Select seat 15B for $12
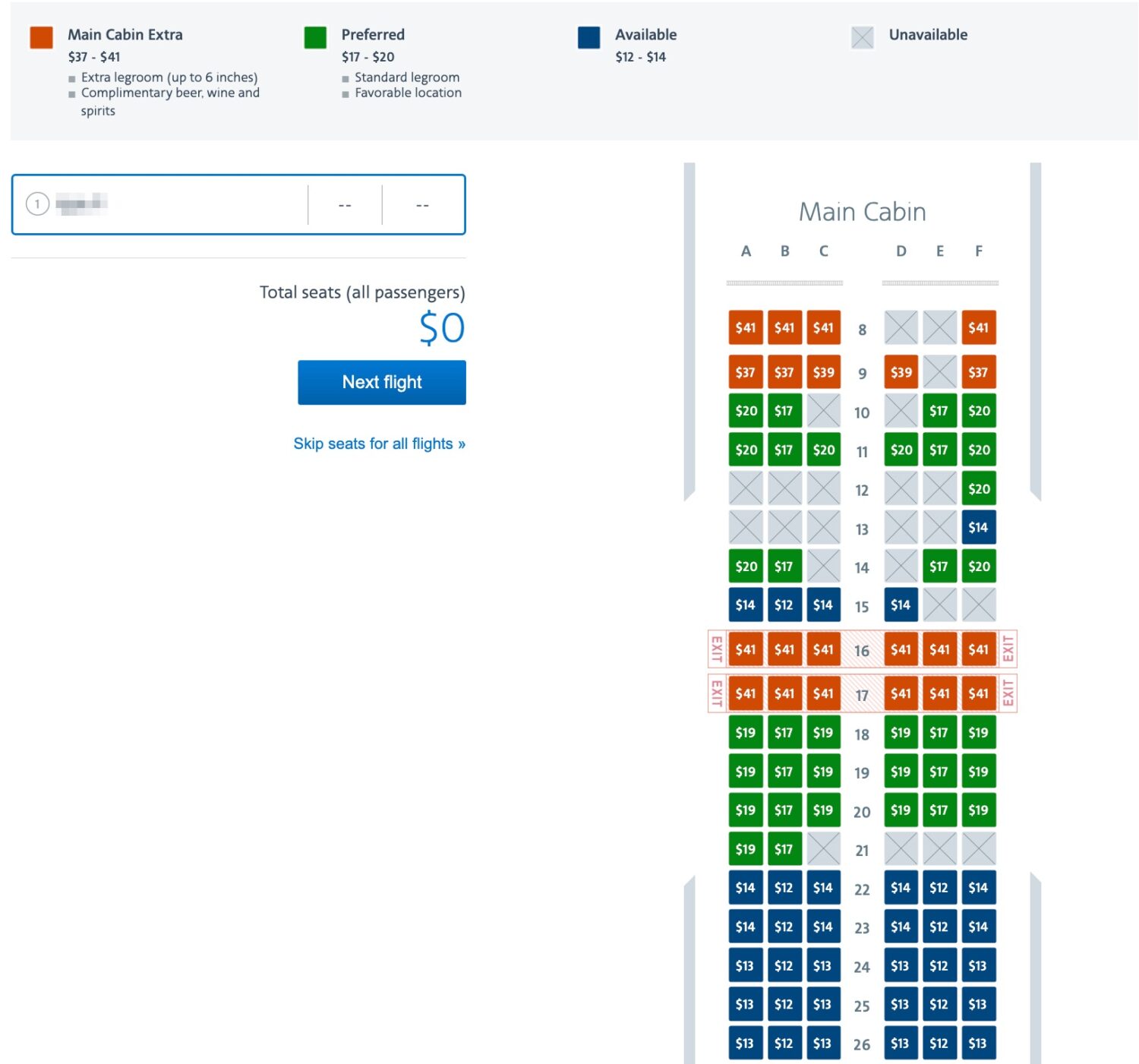 [784, 605]
